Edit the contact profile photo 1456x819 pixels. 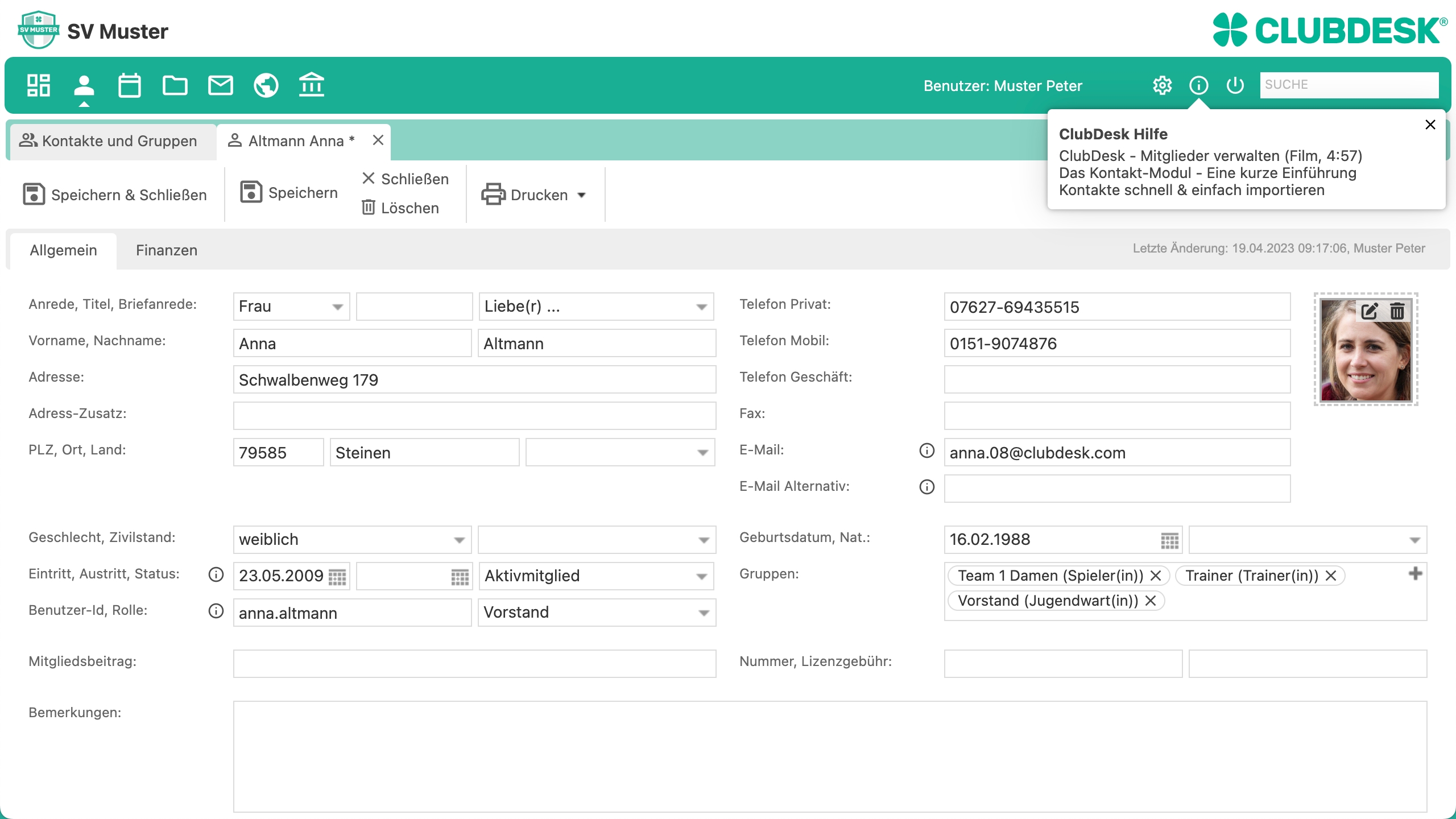1369,311
